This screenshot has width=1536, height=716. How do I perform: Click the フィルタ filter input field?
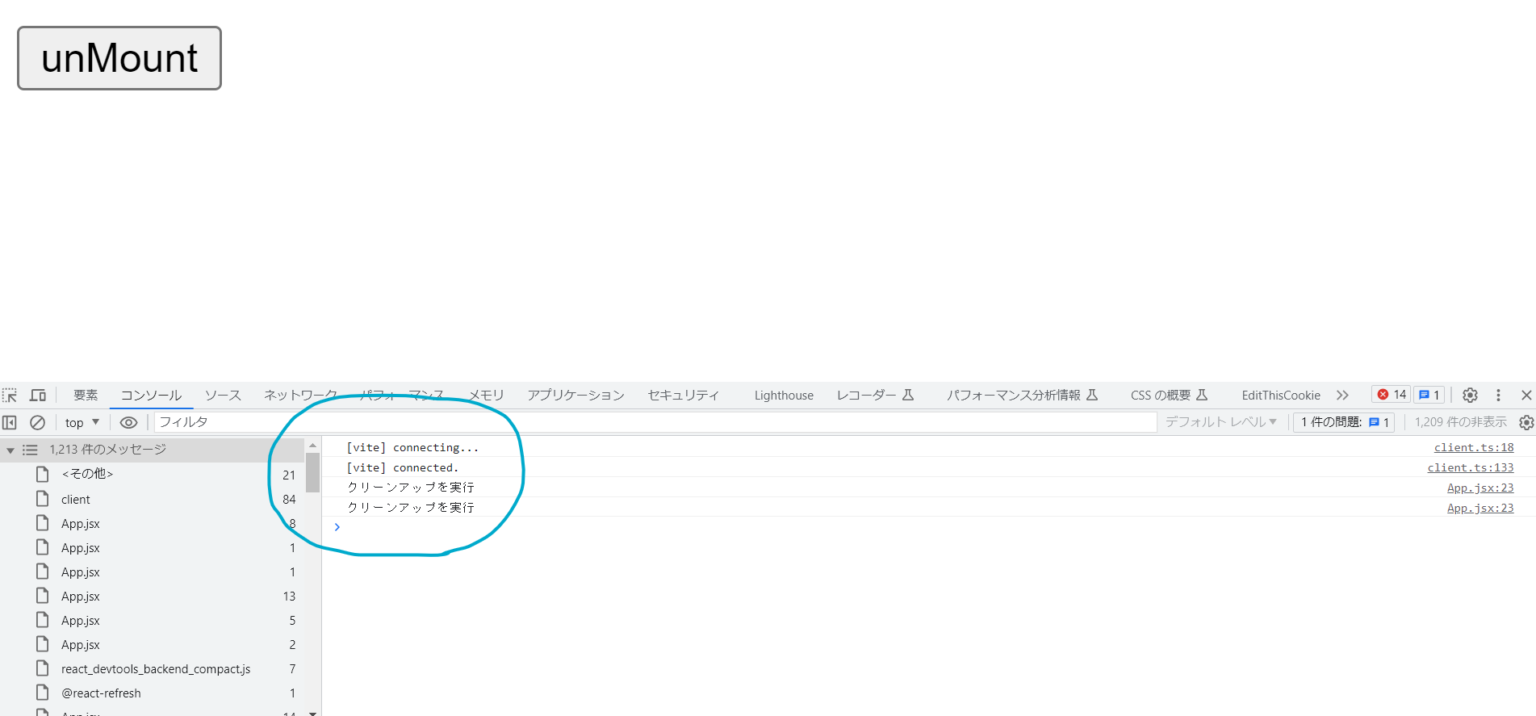(x=650, y=422)
